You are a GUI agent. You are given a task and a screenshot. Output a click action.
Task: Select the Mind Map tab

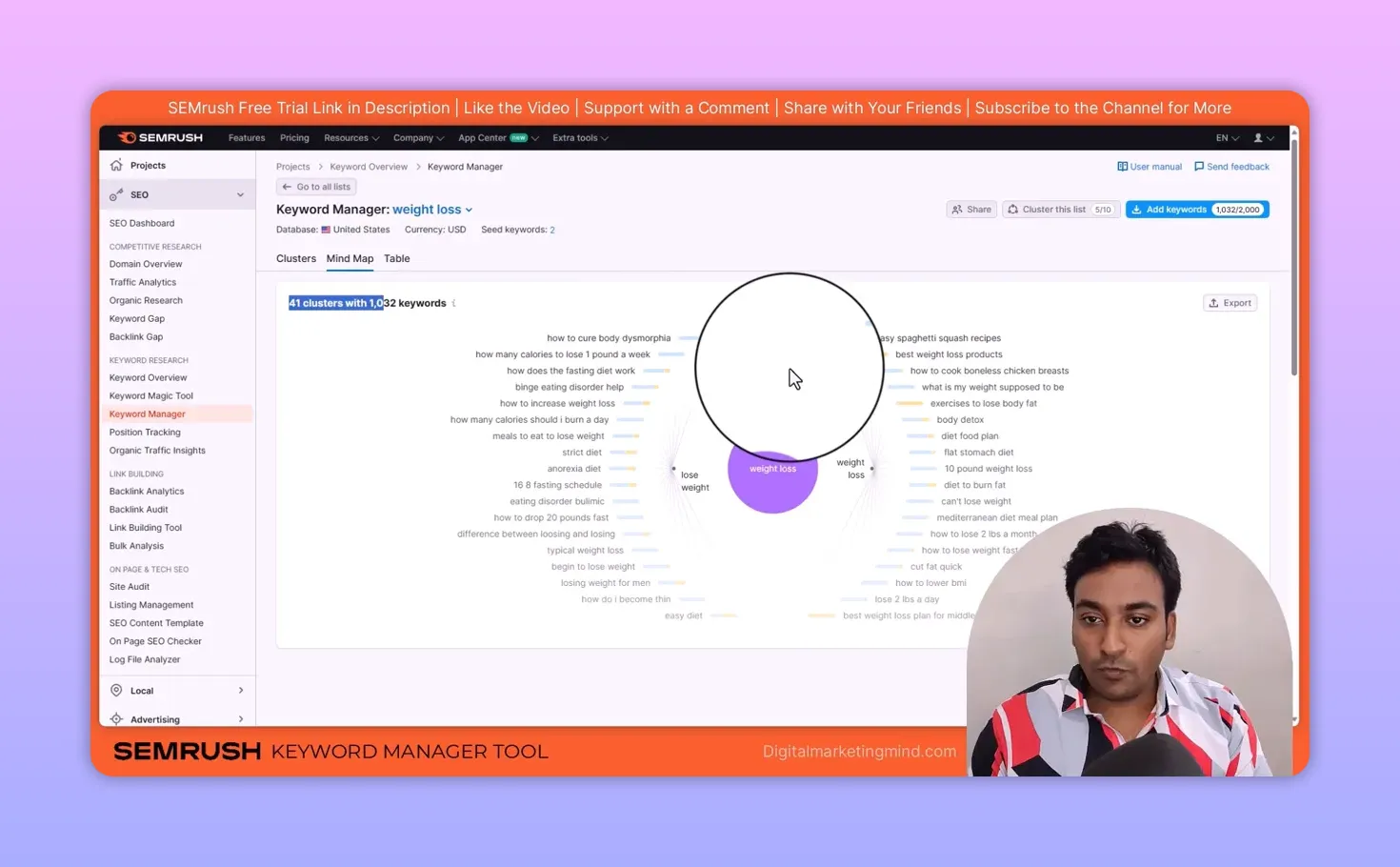coord(350,258)
